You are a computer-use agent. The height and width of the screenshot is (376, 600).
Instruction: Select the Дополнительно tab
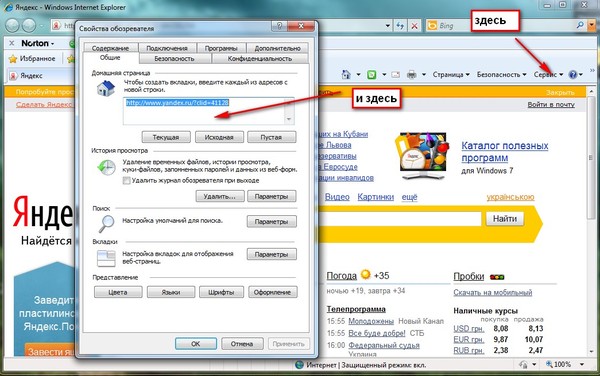(277, 48)
